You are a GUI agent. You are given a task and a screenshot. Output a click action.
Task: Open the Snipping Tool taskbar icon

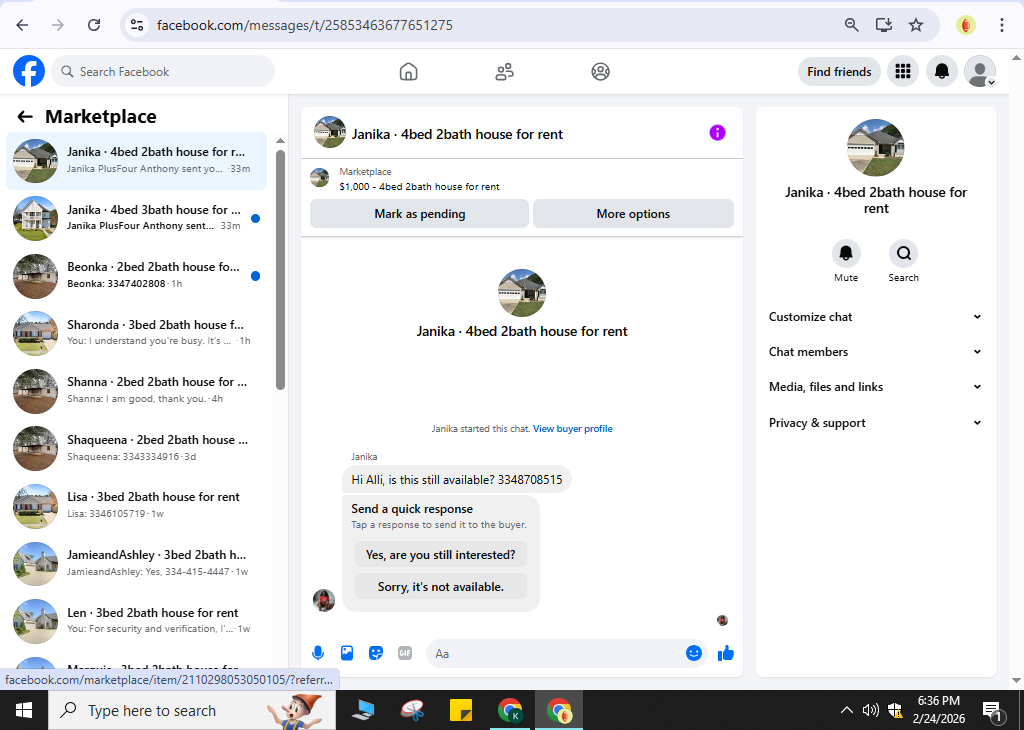413,710
